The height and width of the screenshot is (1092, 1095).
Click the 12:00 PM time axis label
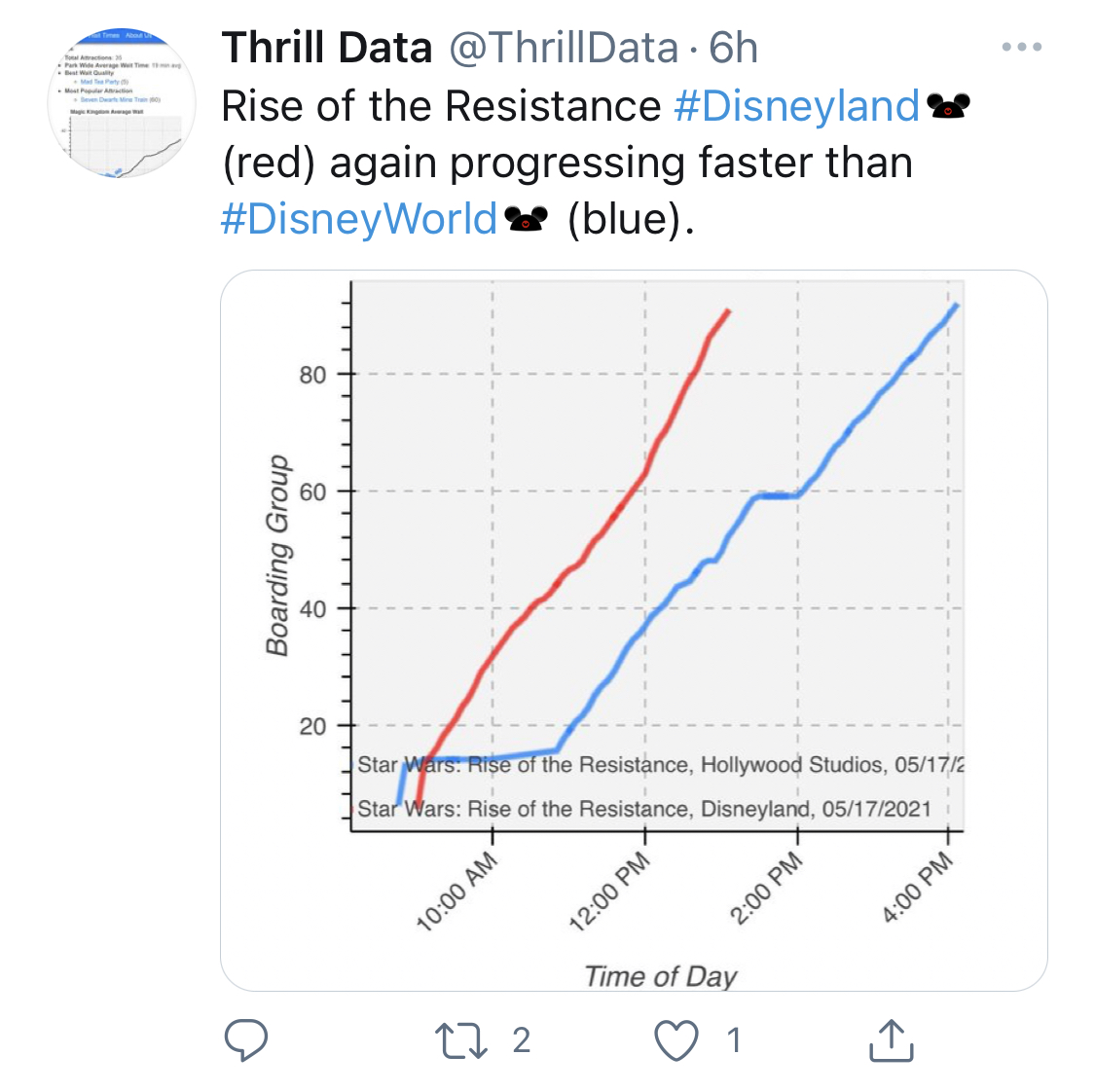coord(610,891)
